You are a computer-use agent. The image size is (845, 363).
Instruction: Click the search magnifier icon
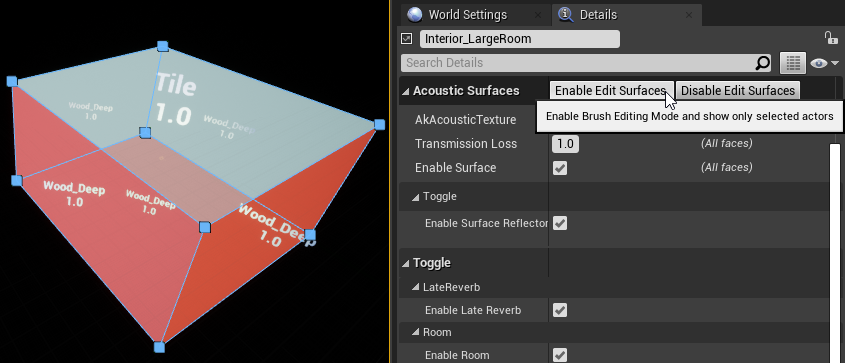(763, 63)
